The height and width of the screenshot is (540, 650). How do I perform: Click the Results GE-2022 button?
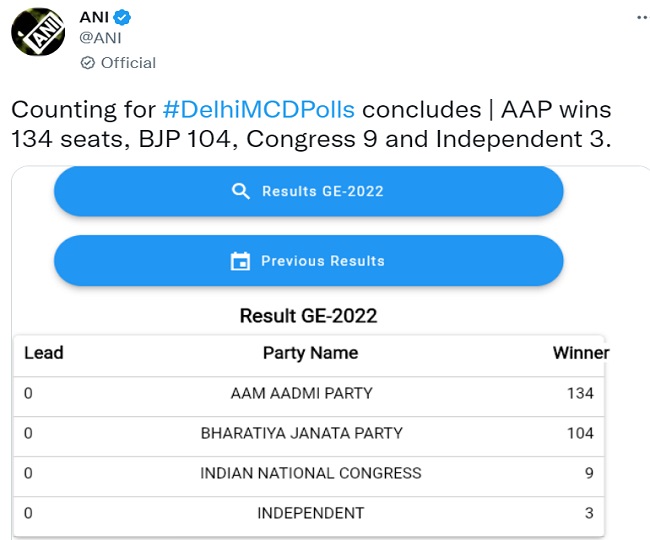[308, 191]
